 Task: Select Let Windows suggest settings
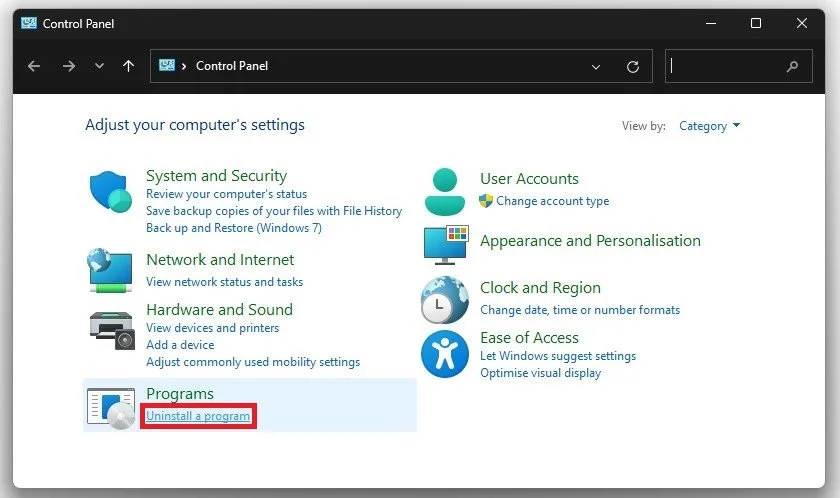pyautogui.click(x=558, y=356)
